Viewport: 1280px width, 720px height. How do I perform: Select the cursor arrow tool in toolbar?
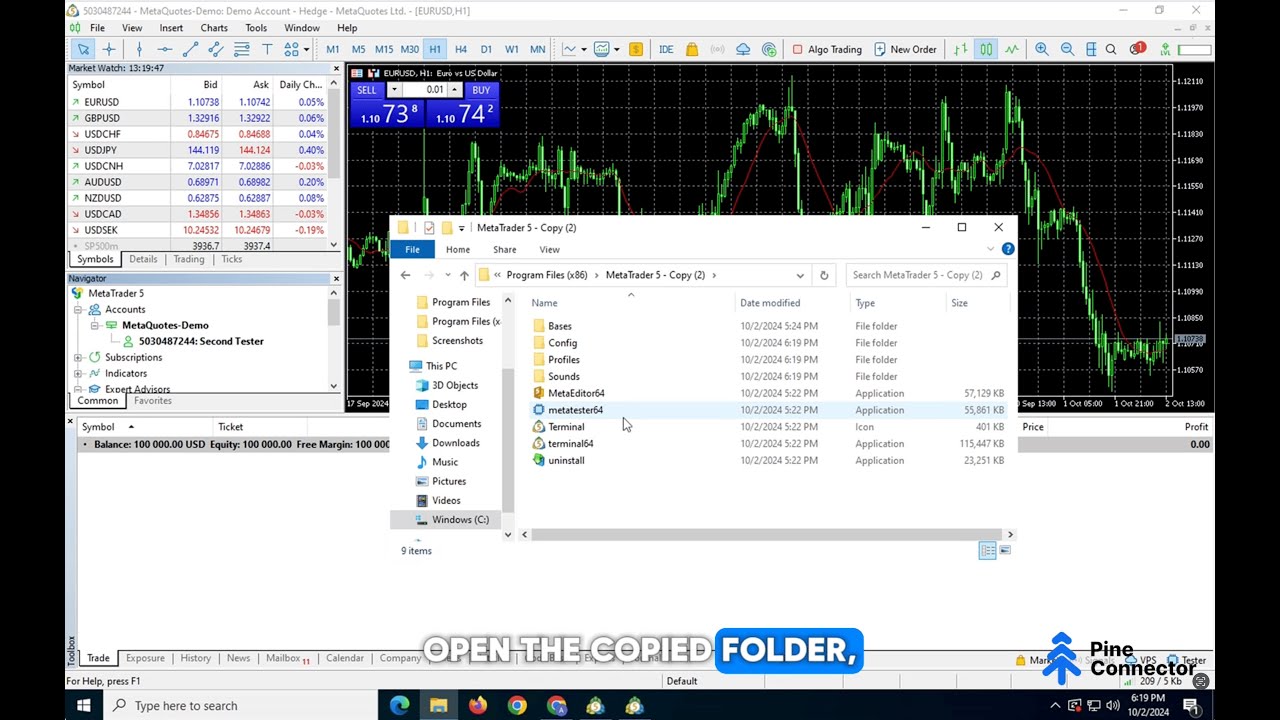[x=84, y=49]
